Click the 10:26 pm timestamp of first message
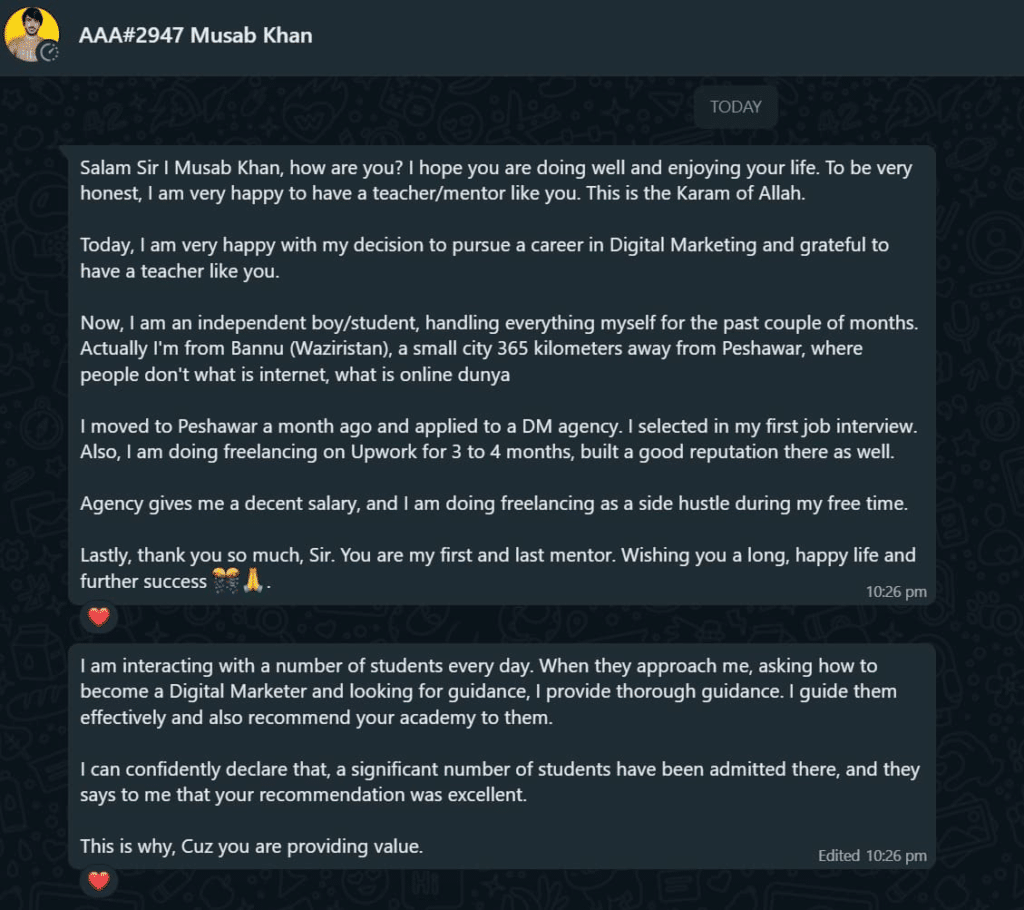This screenshot has height=910, width=1024. (x=896, y=592)
